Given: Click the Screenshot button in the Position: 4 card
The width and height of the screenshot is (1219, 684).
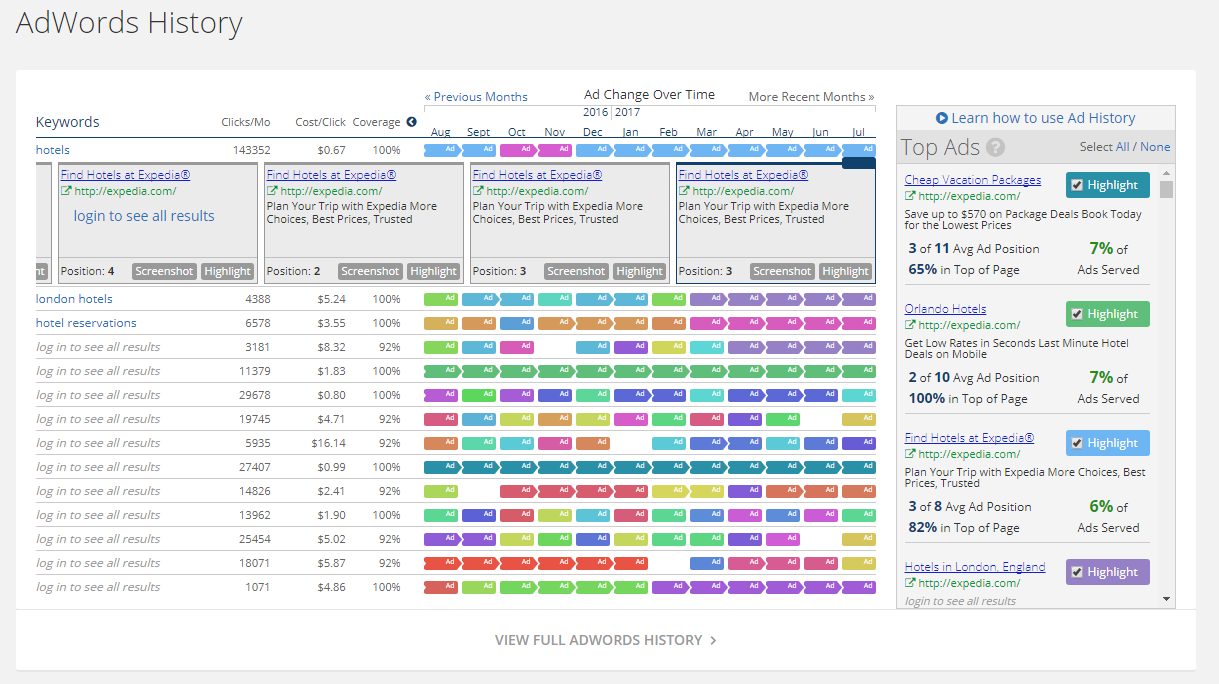Looking at the screenshot, I should (164, 271).
